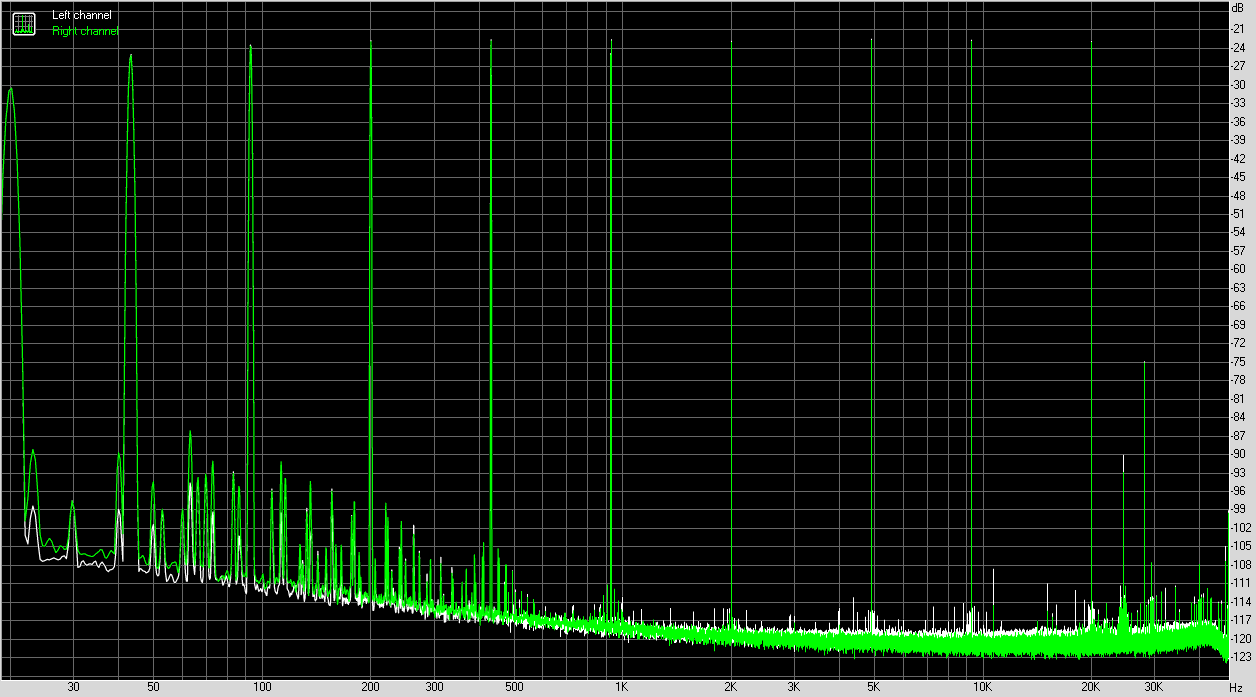This screenshot has width=1256, height=697.
Task: Select the "Right channel" legend label
Action: coord(85,31)
